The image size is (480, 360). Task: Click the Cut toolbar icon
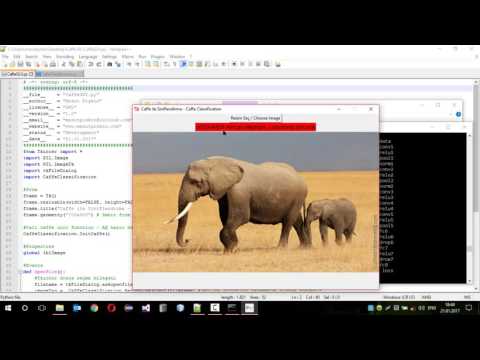pyautogui.click(x=64, y=64)
